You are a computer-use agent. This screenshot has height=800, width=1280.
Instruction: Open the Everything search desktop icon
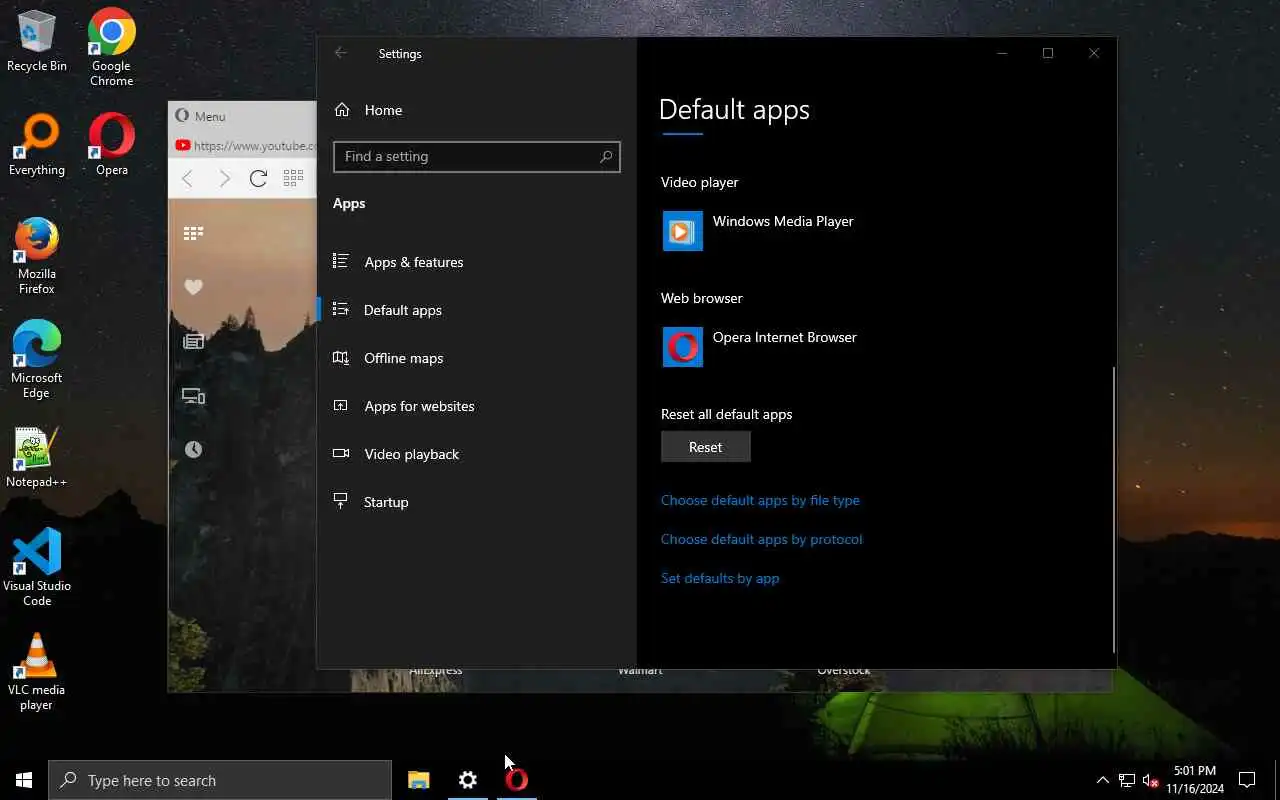point(37,146)
